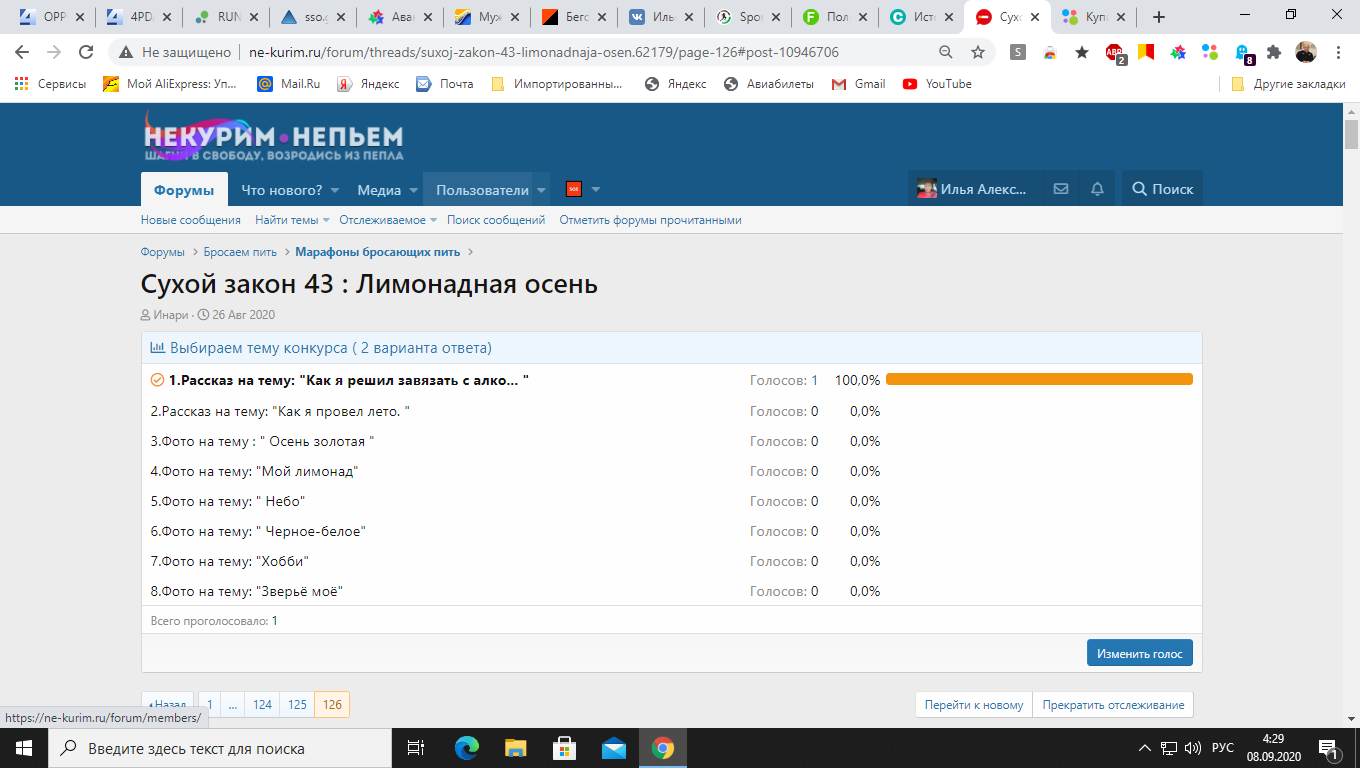This screenshot has width=1360, height=768.
Task: Click poll option 'Фото на тему: "Хобби"'
Action: point(230,561)
